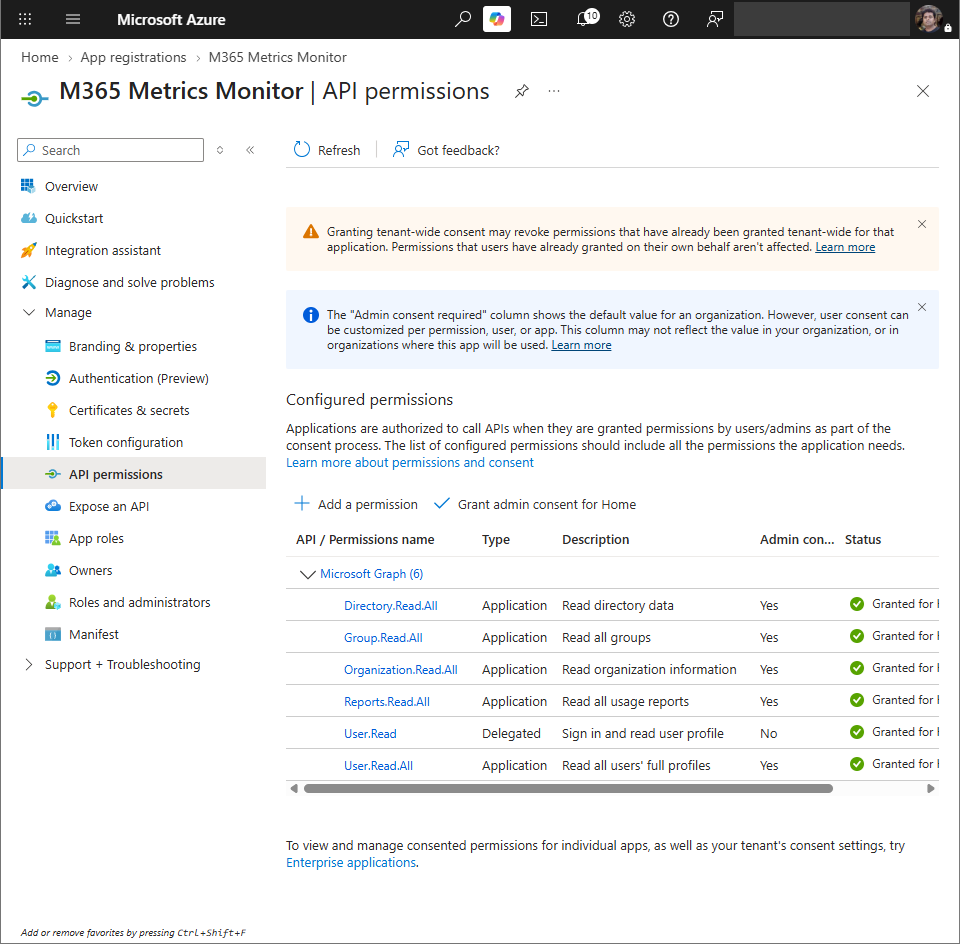The image size is (960, 944).
Task: Collapse the Microsoft Graph (6) group
Action: point(307,574)
